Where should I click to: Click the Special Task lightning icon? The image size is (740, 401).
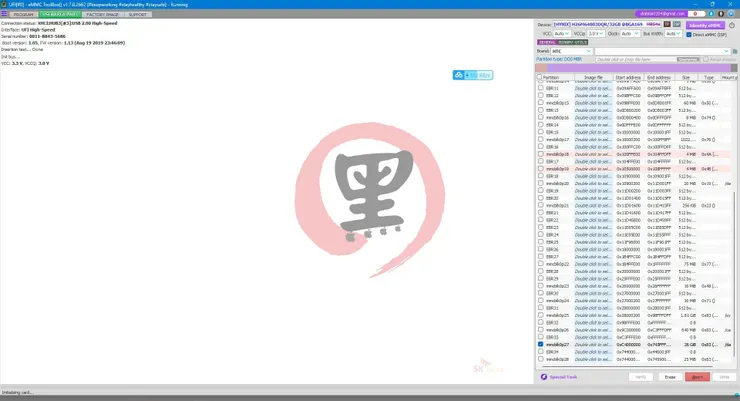544,377
